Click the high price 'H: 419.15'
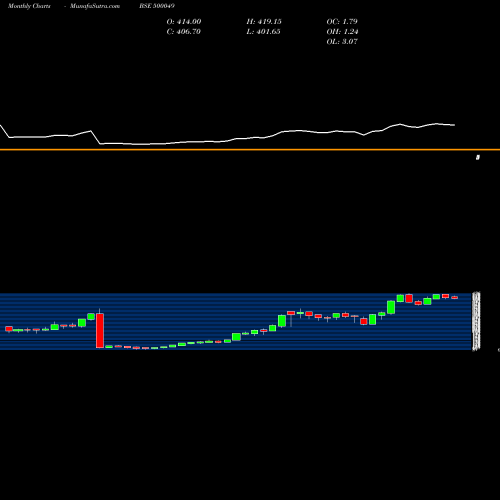The image size is (500, 500). click(264, 22)
